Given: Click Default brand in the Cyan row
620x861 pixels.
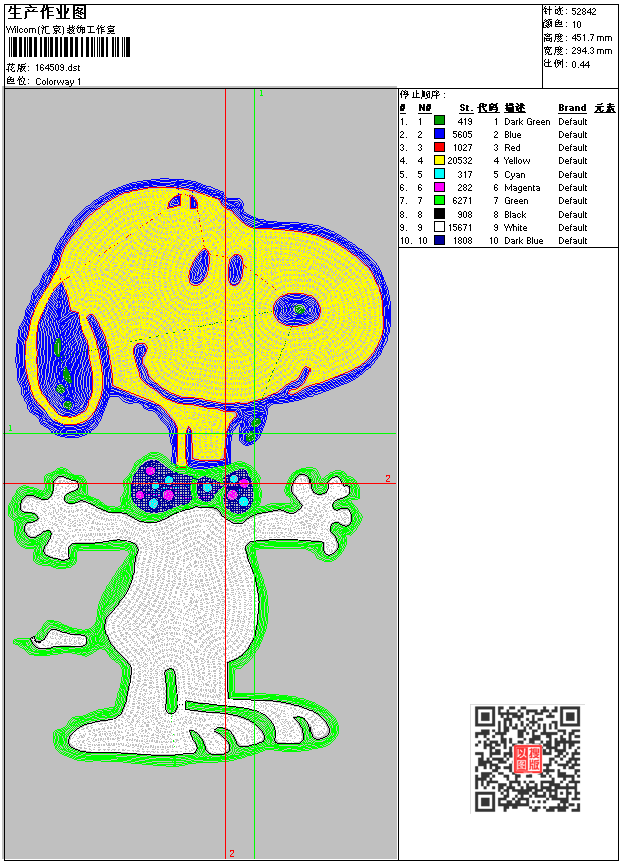Looking at the screenshot, I should click(x=573, y=175).
